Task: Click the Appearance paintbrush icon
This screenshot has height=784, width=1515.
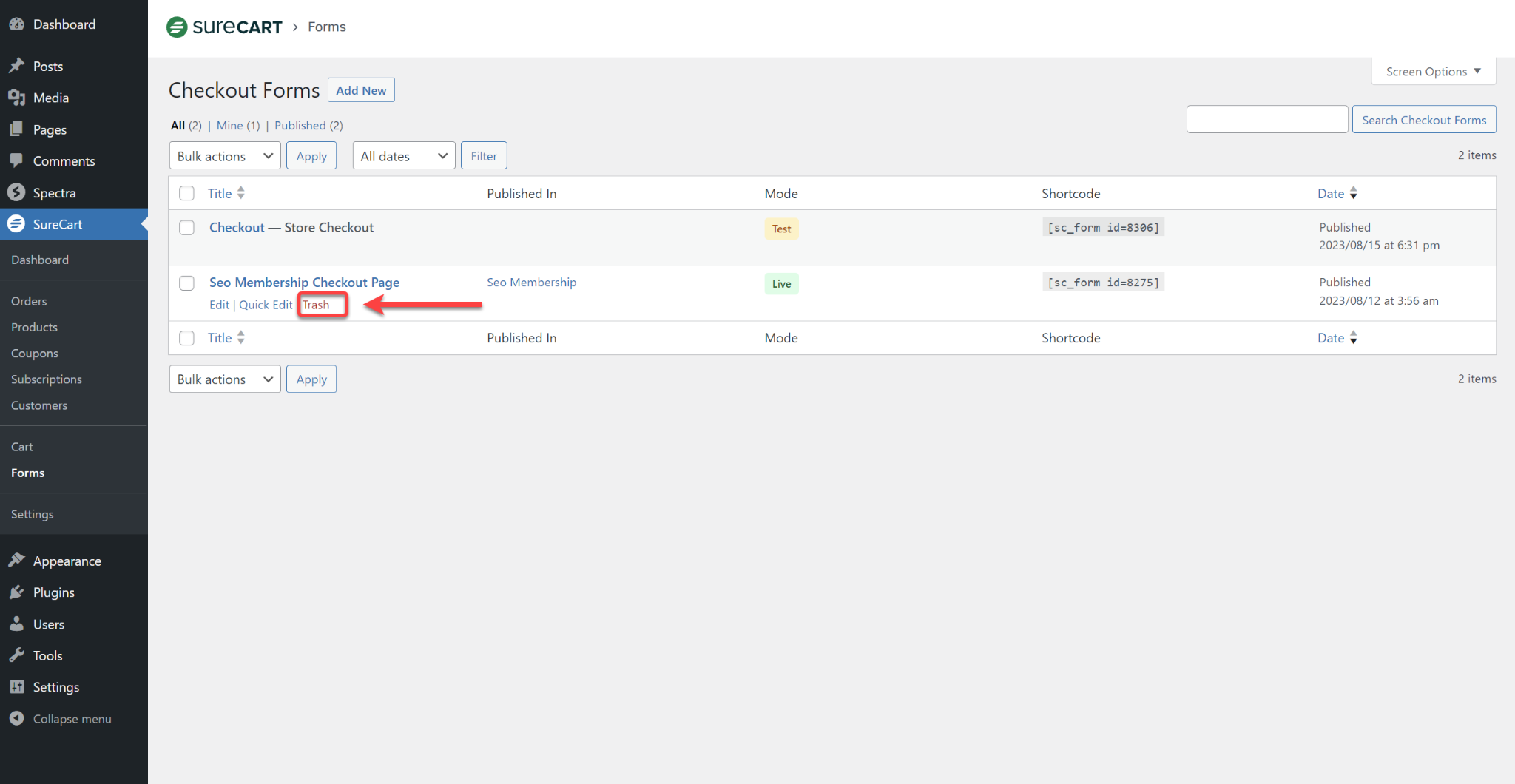Action: tap(16, 561)
